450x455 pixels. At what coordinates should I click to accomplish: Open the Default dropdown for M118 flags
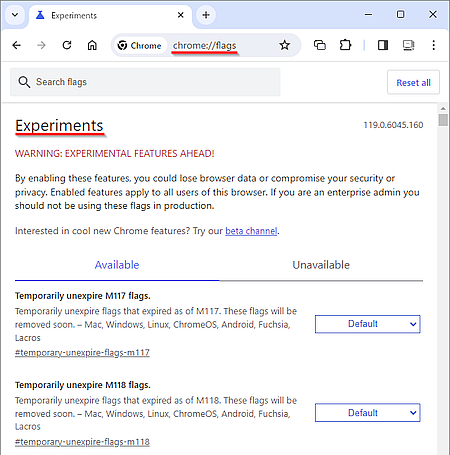click(x=368, y=413)
